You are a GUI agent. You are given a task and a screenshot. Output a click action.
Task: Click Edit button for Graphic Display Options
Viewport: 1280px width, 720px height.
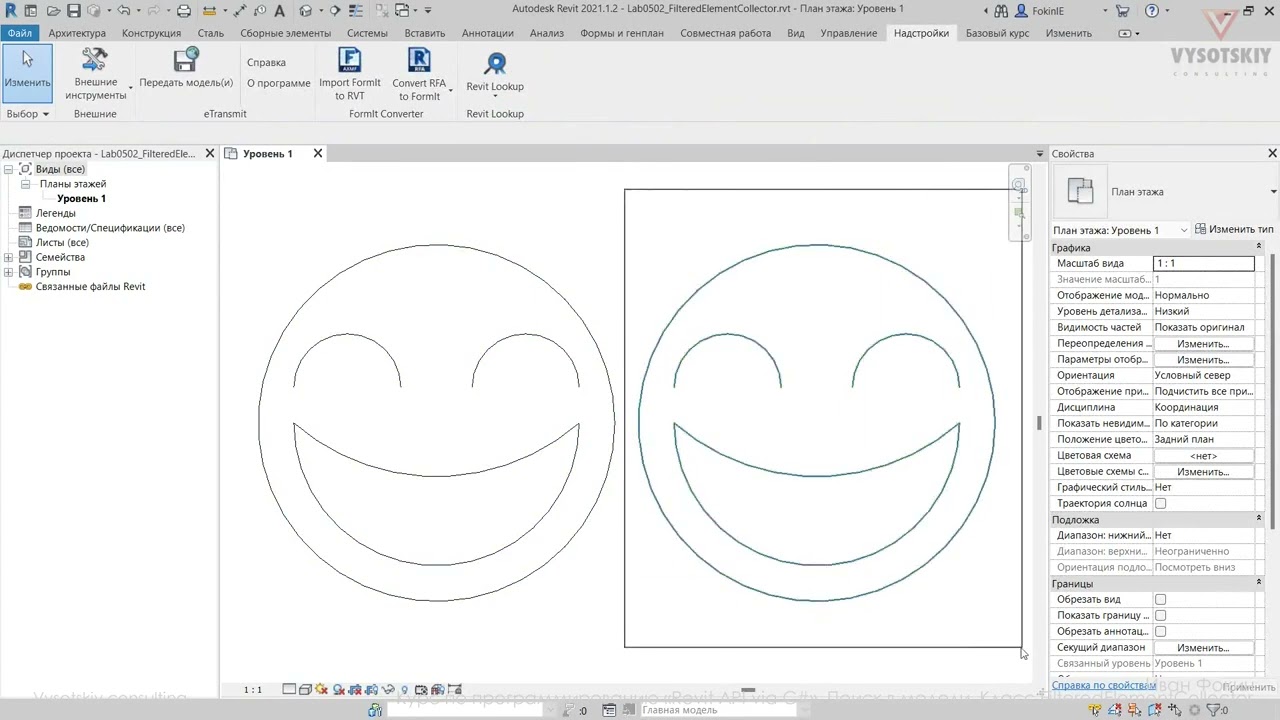click(x=1203, y=359)
